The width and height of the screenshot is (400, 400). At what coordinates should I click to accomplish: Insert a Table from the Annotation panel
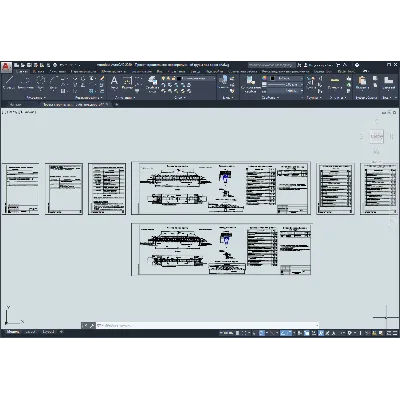[137, 91]
